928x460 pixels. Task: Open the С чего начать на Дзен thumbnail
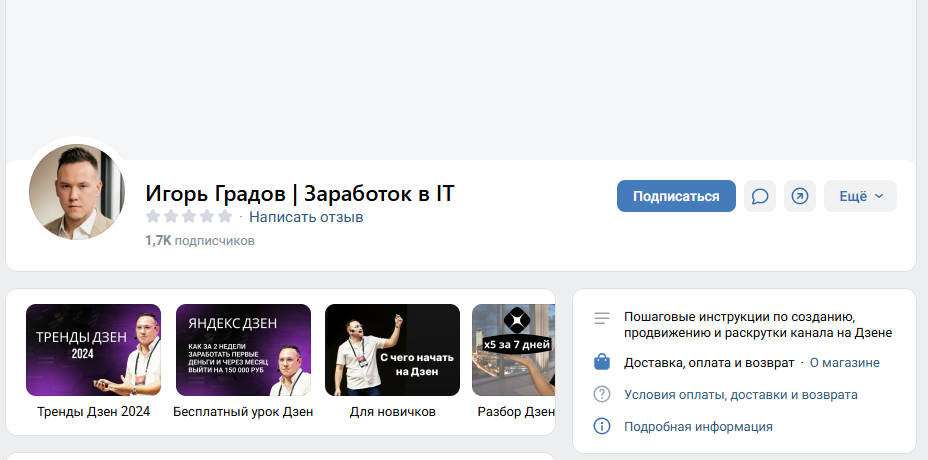pos(392,350)
